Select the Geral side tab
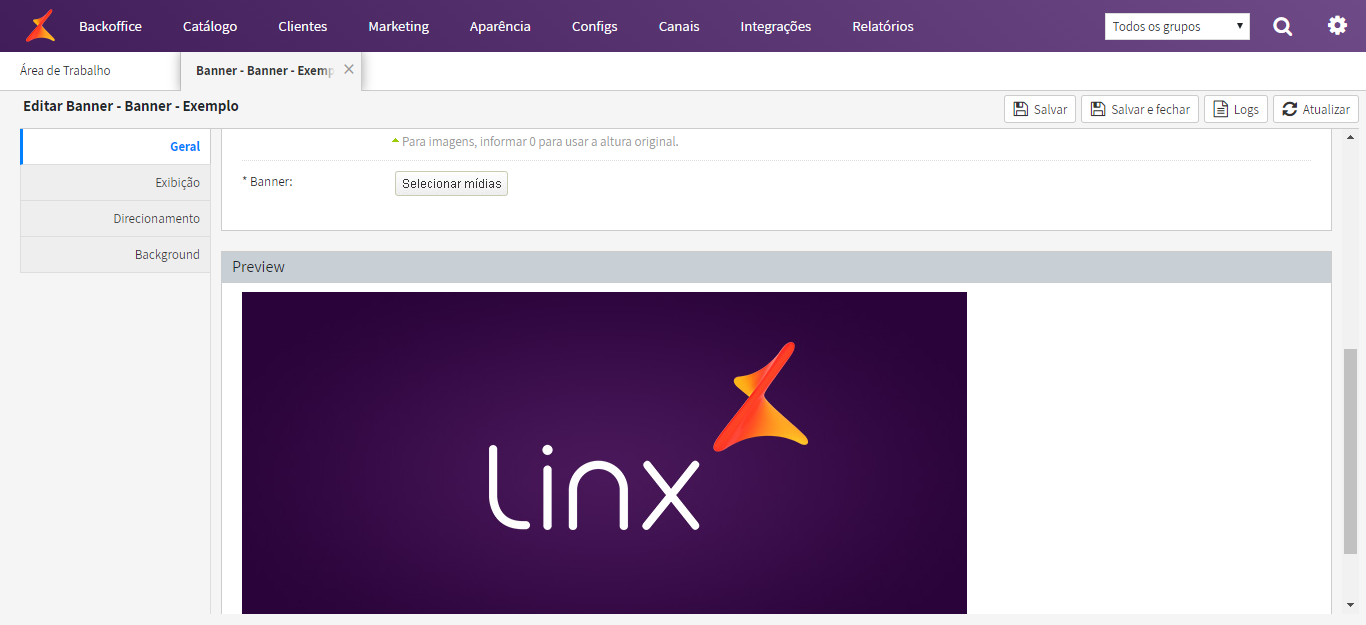Image resolution: width=1366 pixels, height=625 pixels. pyautogui.click(x=115, y=146)
